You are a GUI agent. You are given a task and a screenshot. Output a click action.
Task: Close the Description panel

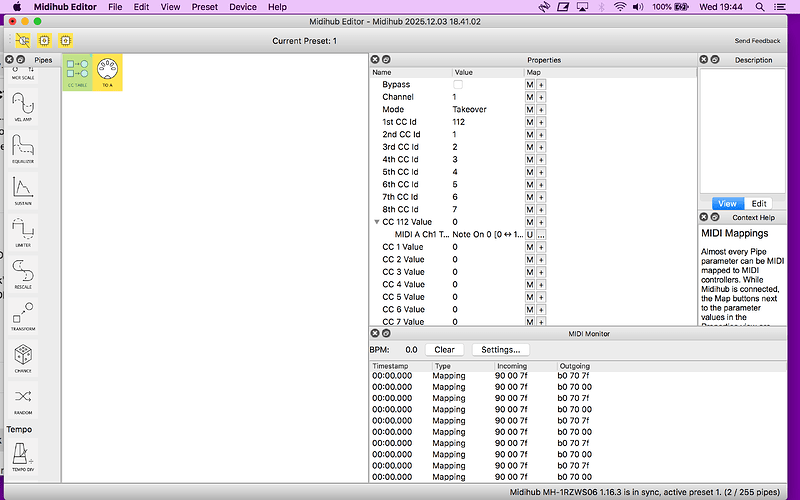(704, 60)
